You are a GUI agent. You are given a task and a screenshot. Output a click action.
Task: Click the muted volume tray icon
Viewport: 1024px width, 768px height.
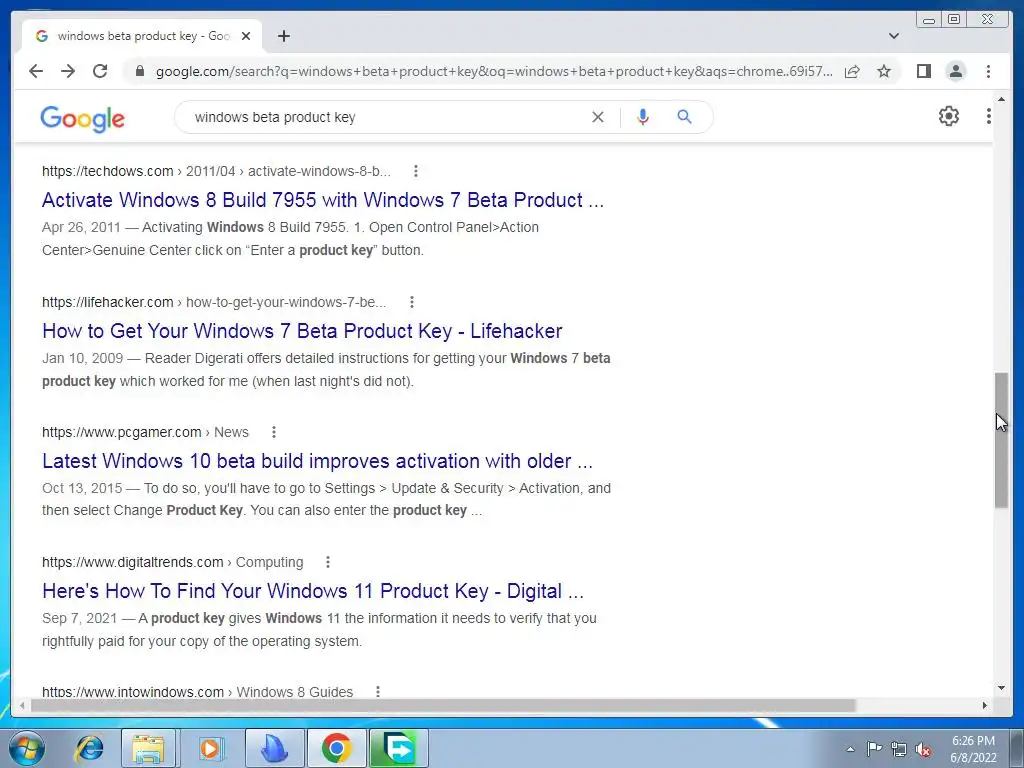point(923,749)
